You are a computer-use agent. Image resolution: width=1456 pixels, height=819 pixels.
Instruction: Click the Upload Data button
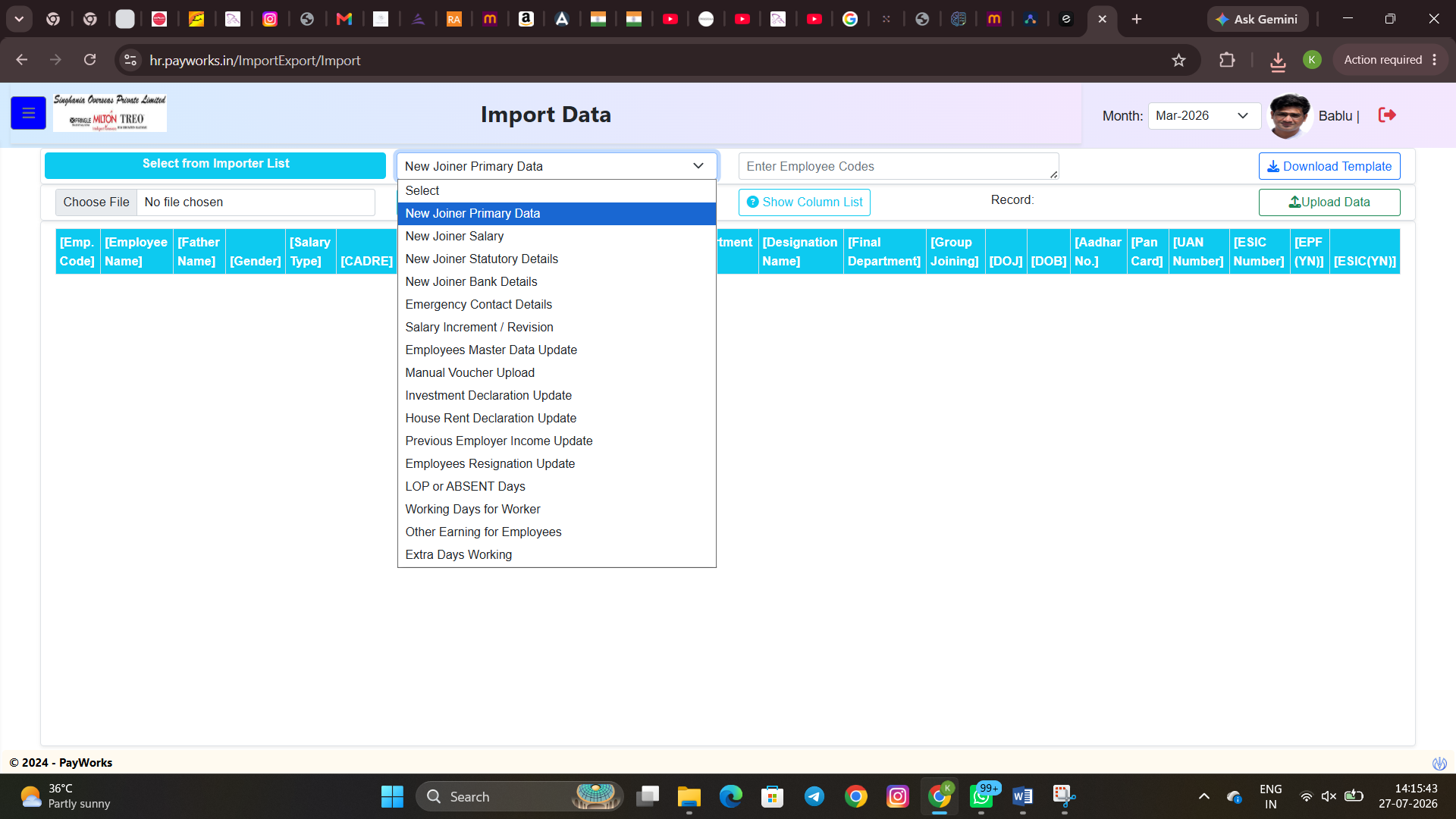(x=1329, y=202)
